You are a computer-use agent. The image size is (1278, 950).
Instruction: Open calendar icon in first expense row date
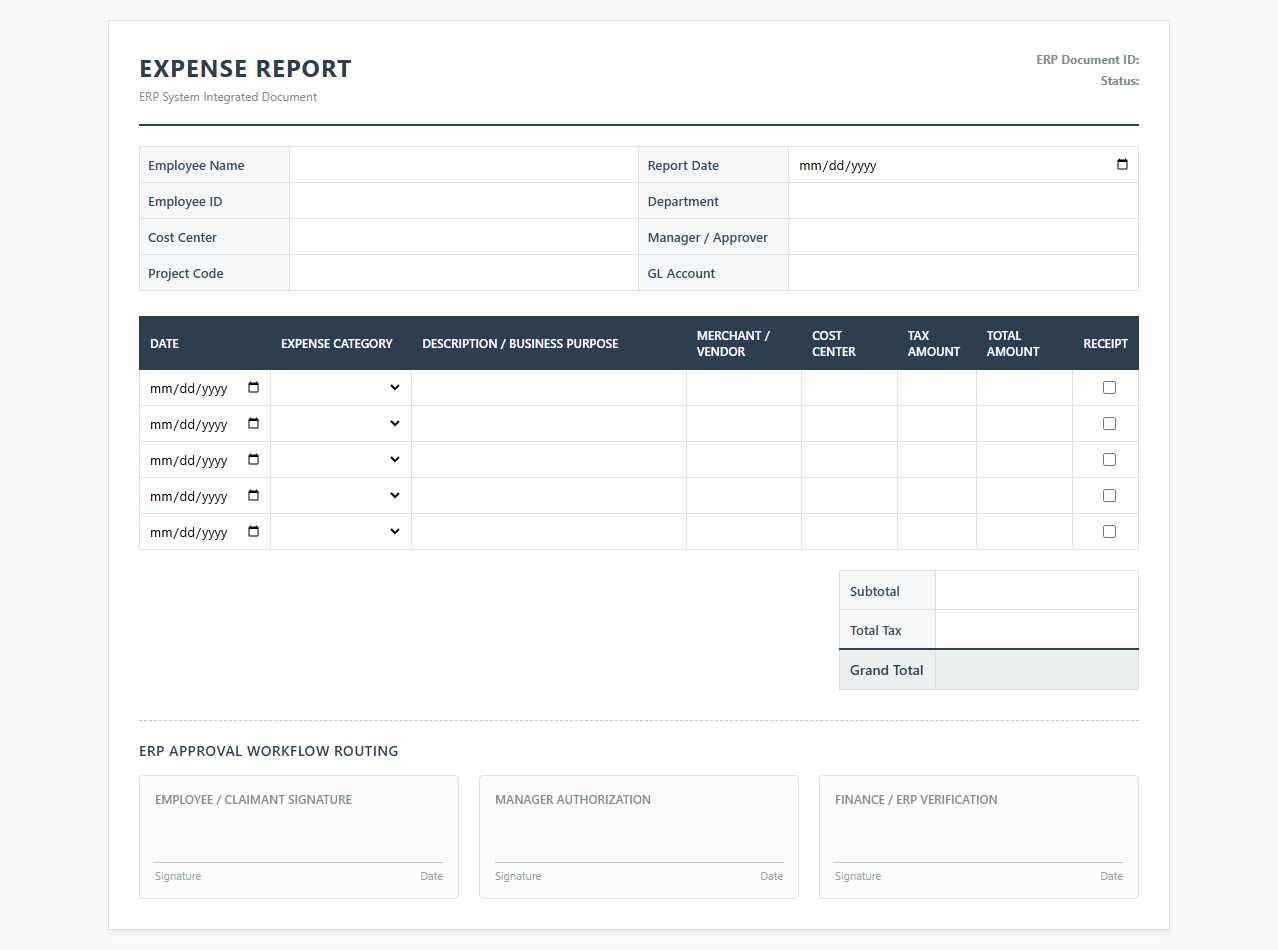(x=253, y=388)
